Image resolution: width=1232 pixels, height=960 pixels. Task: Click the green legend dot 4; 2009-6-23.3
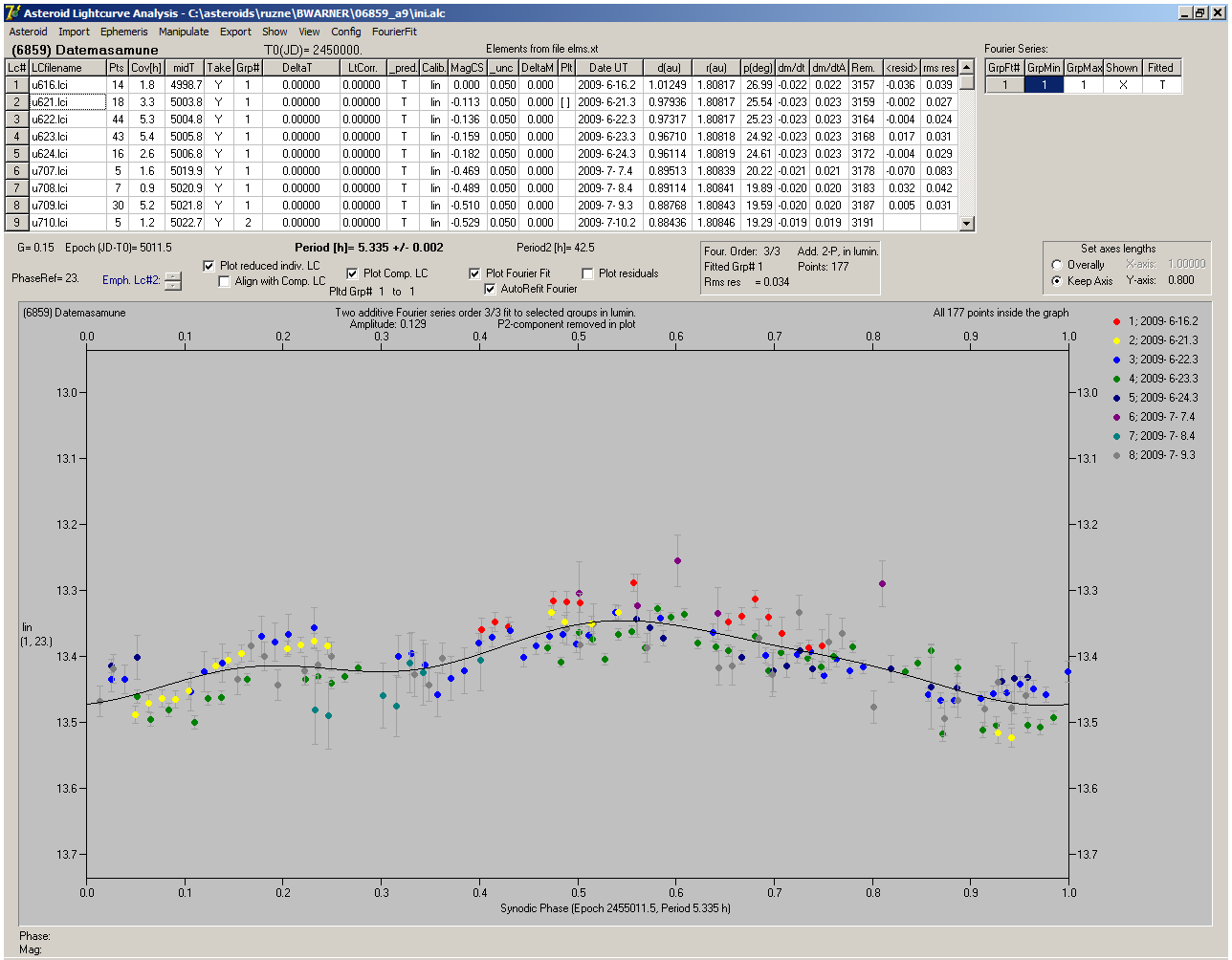click(1116, 379)
